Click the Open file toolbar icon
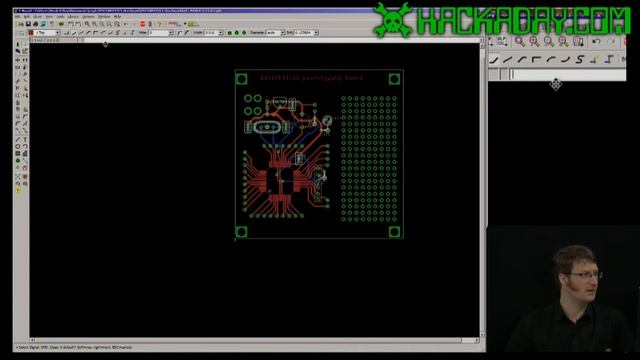Screen dimensions: 640x360 coord(21,24)
